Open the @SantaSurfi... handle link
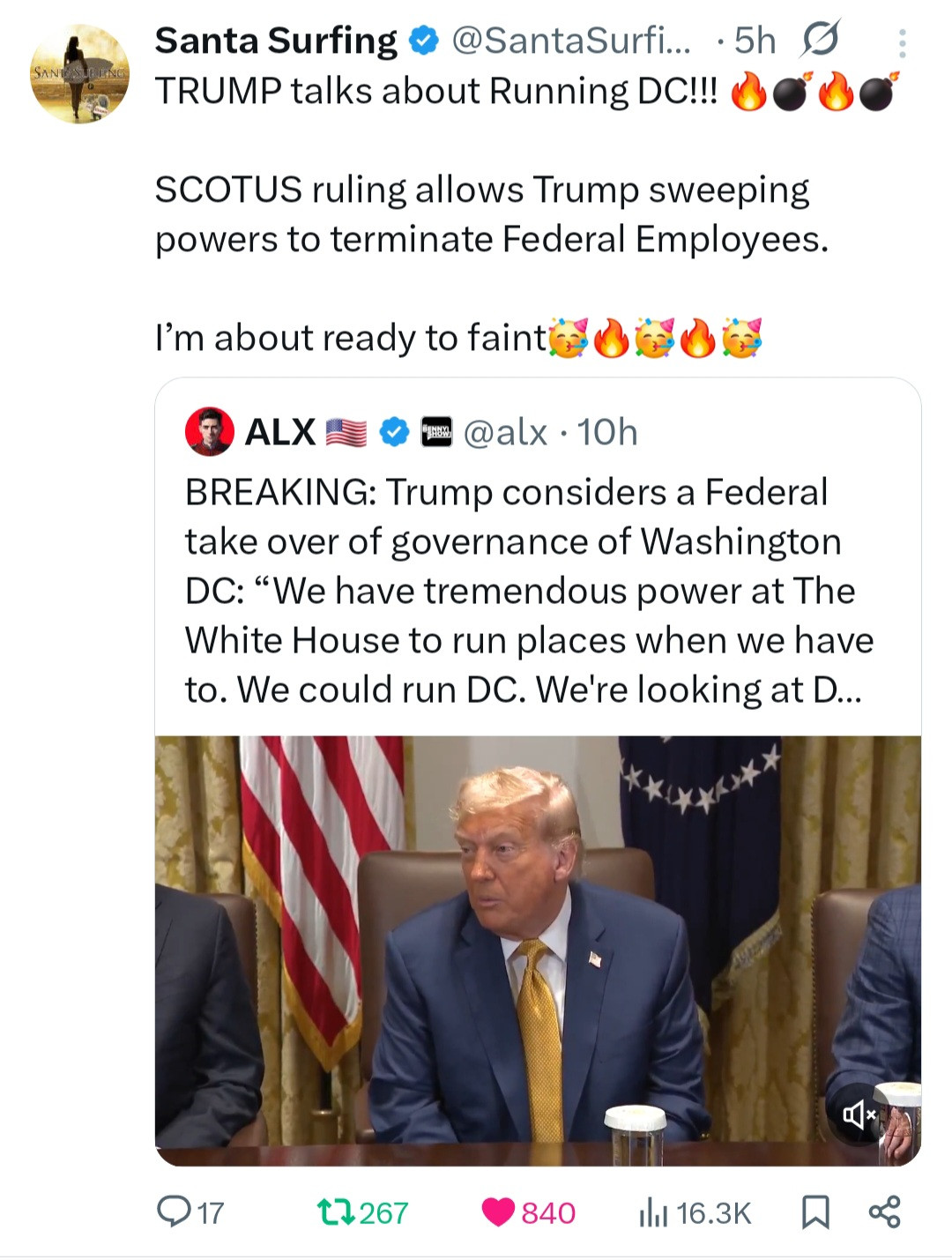 pyautogui.click(x=571, y=41)
